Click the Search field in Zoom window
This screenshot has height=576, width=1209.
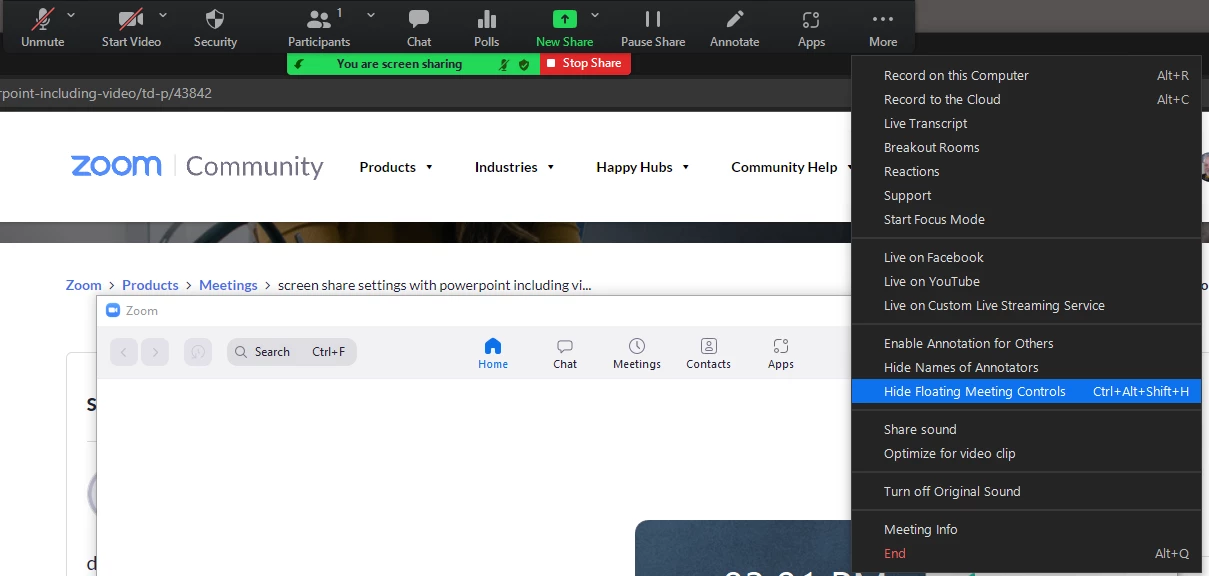292,352
